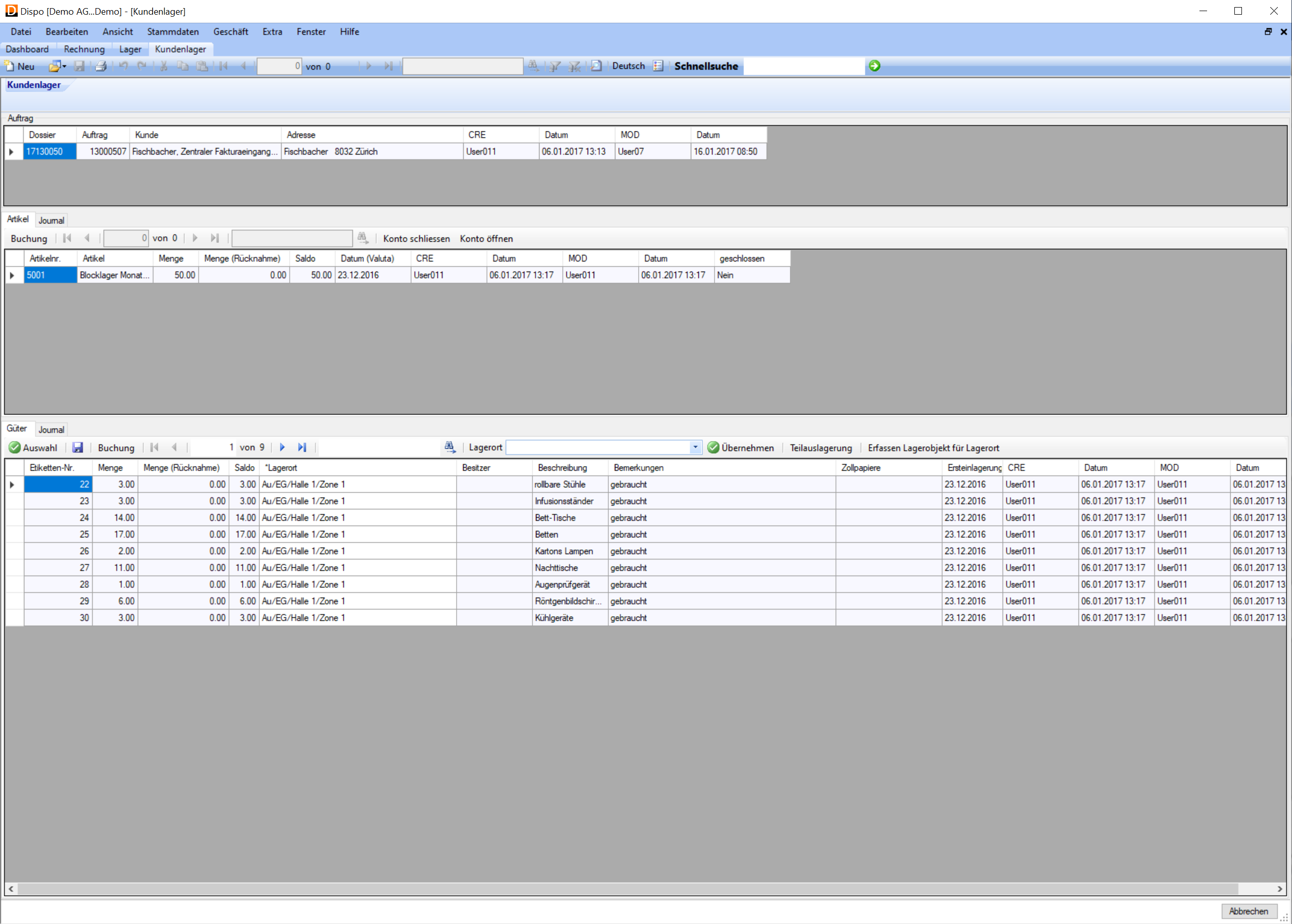Click the save disk icon in Güter toolbar
This screenshot has height=924, width=1292.
(x=78, y=448)
